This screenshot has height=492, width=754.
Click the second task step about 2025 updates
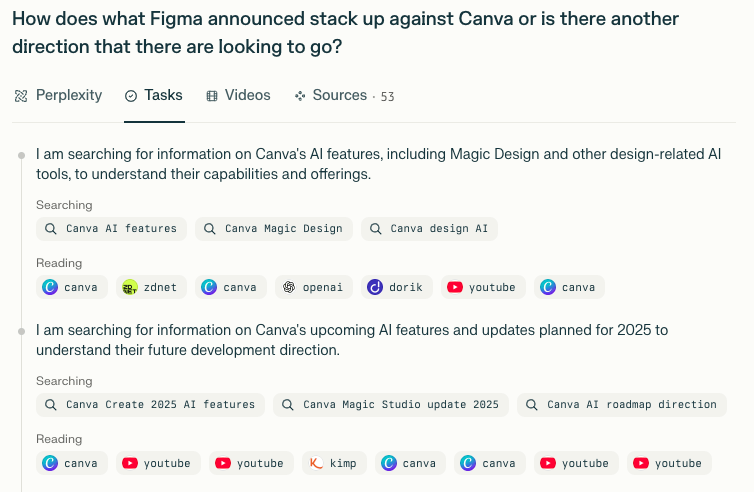pos(352,340)
